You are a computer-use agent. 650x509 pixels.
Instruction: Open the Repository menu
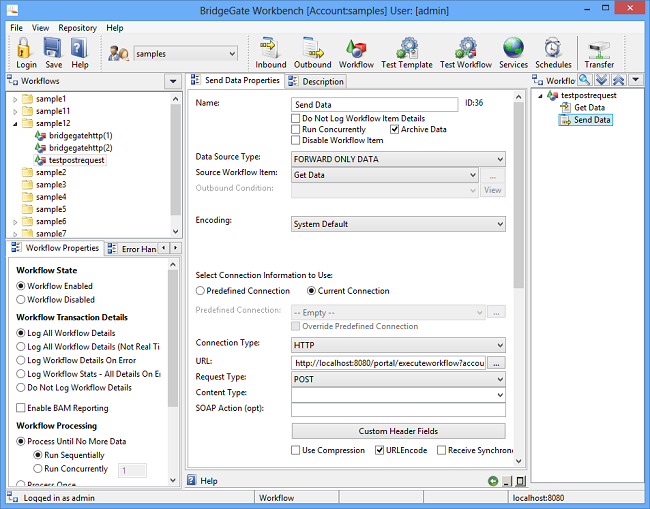[77, 28]
